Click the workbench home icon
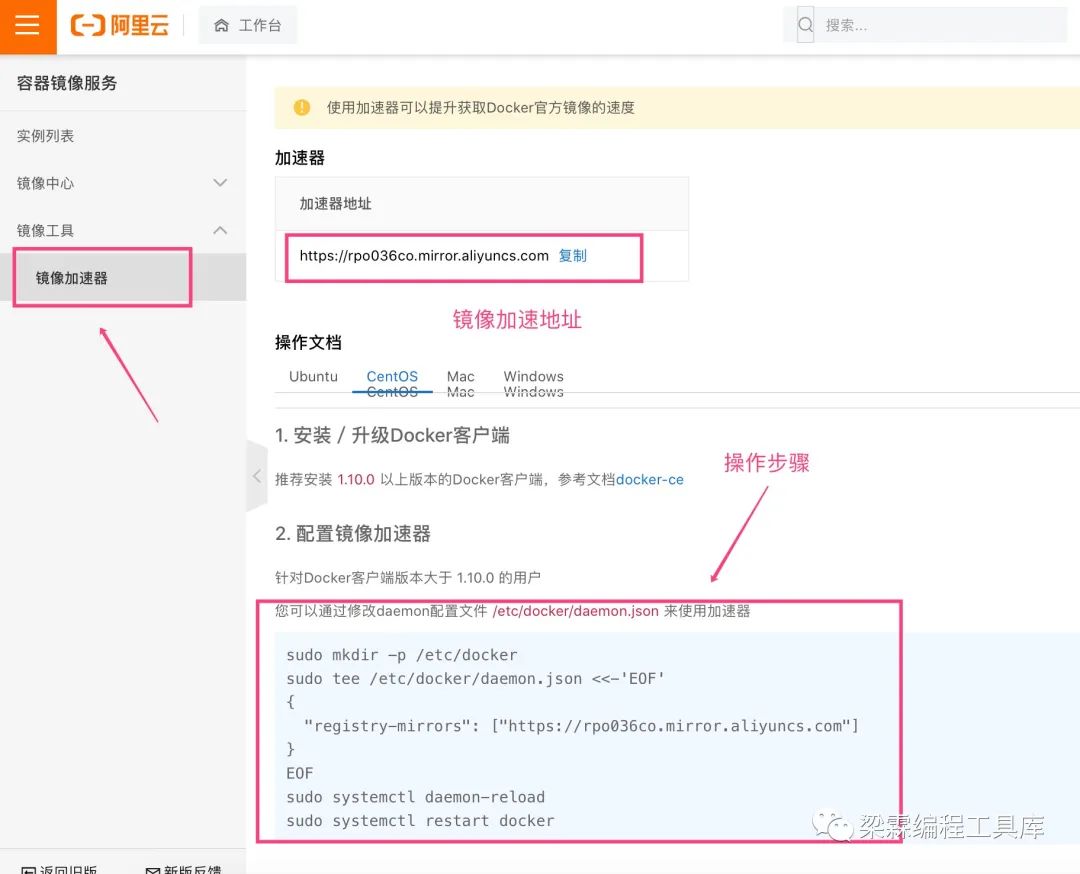The width and height of the screenshot is (1080, 874). pyautogui.click(x=221, y=25)
